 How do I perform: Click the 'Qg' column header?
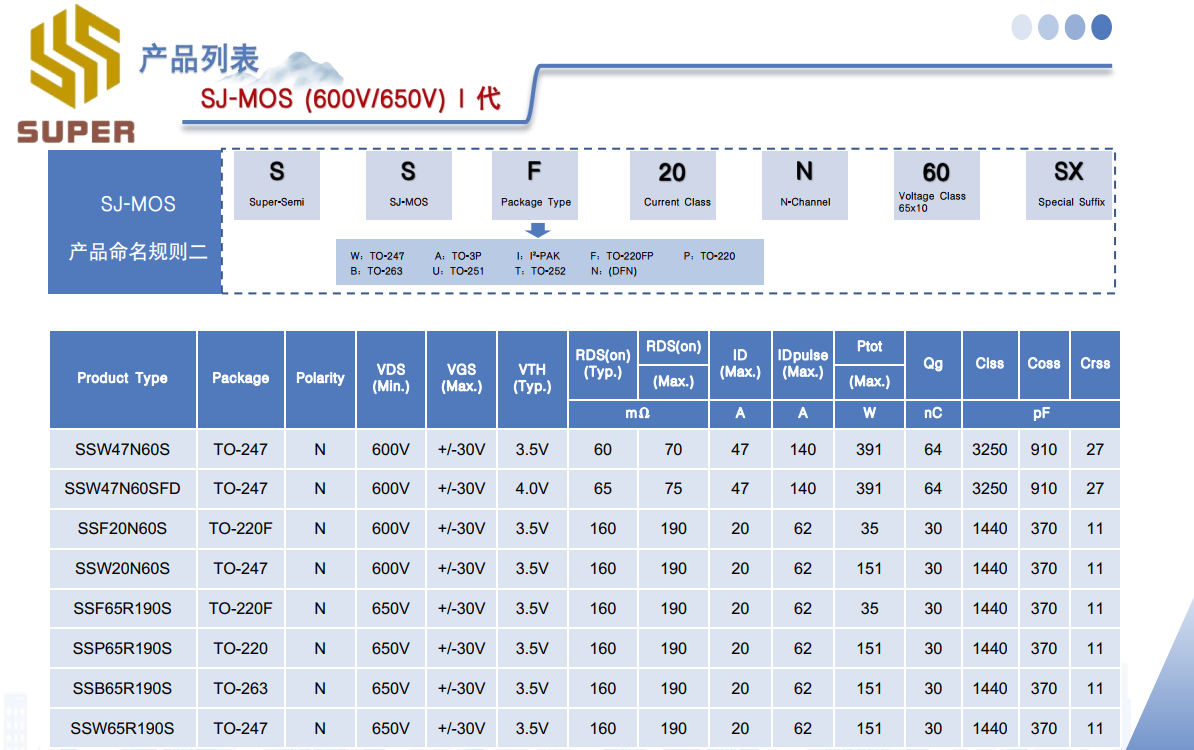point(933,364)
